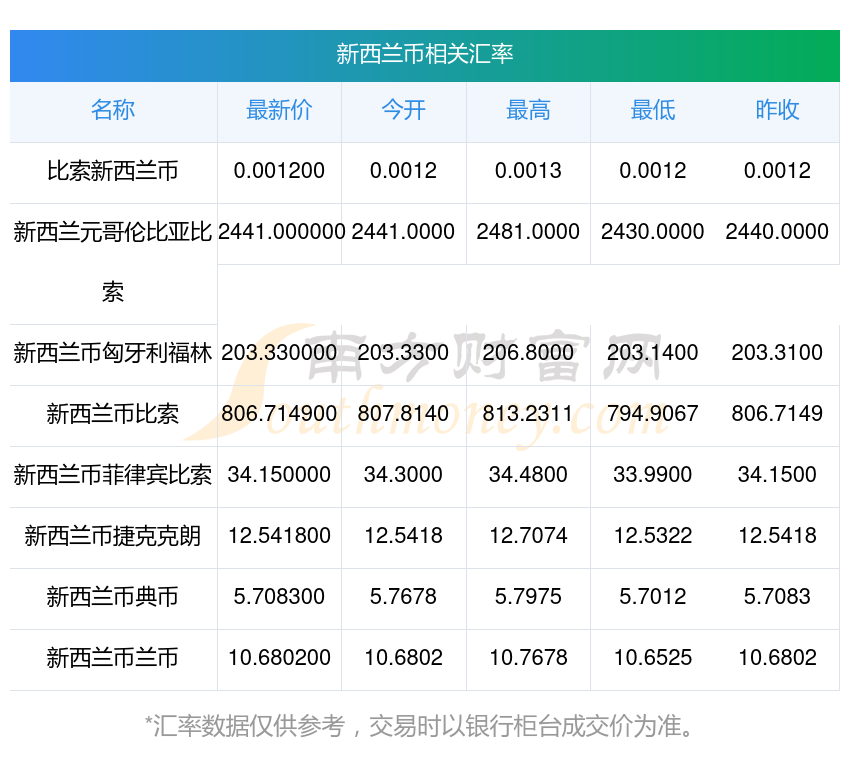850x757 pixels.
Task: Click the 新西兰币菲律宾比索 row name
Action: (113, 475)
